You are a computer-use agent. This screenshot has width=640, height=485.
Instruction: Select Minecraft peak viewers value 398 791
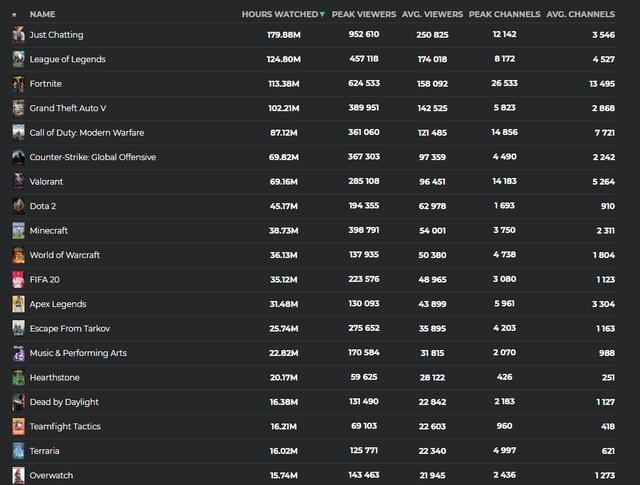(364, 231)
